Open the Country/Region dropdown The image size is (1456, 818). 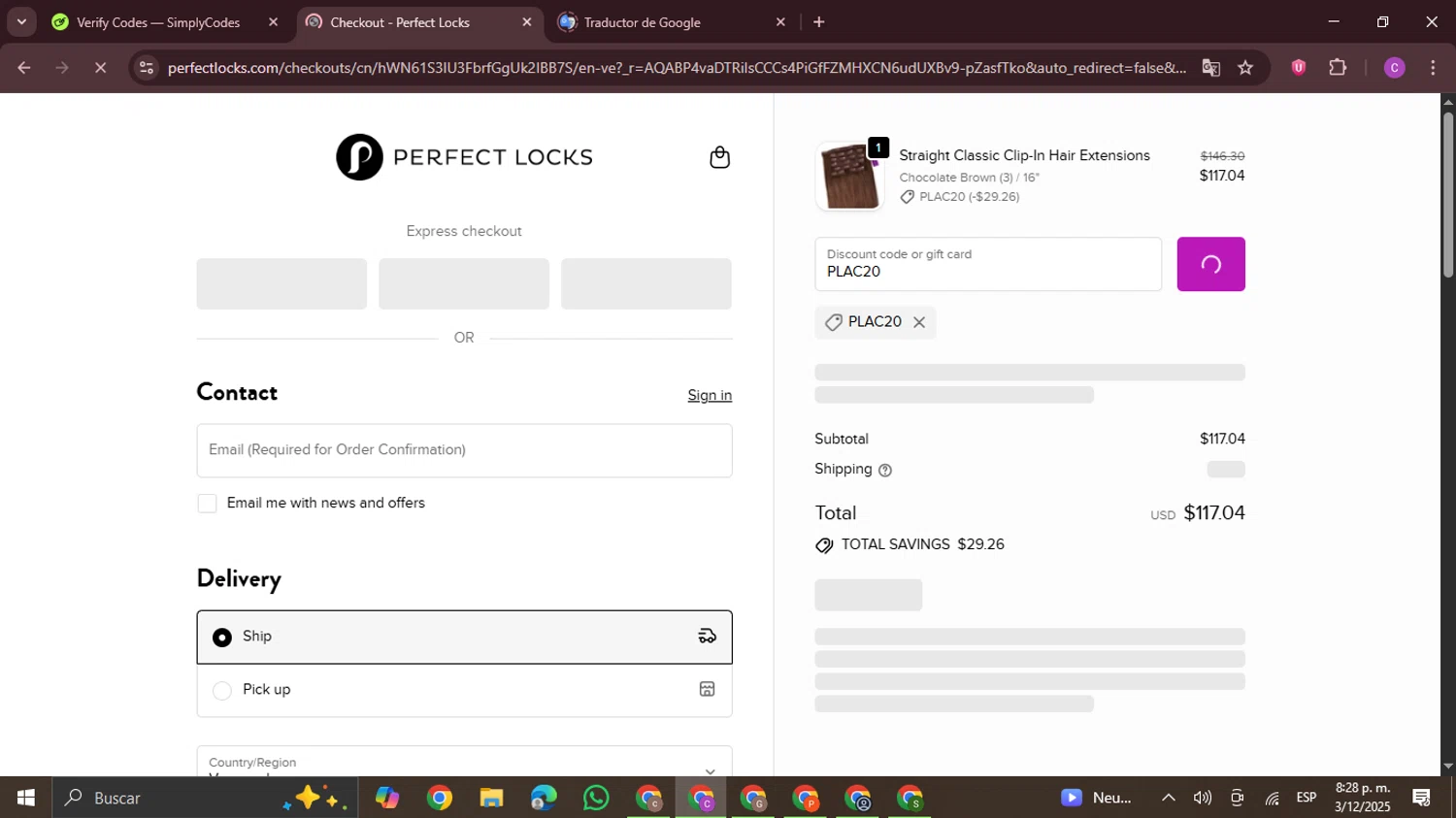point(464,763)
